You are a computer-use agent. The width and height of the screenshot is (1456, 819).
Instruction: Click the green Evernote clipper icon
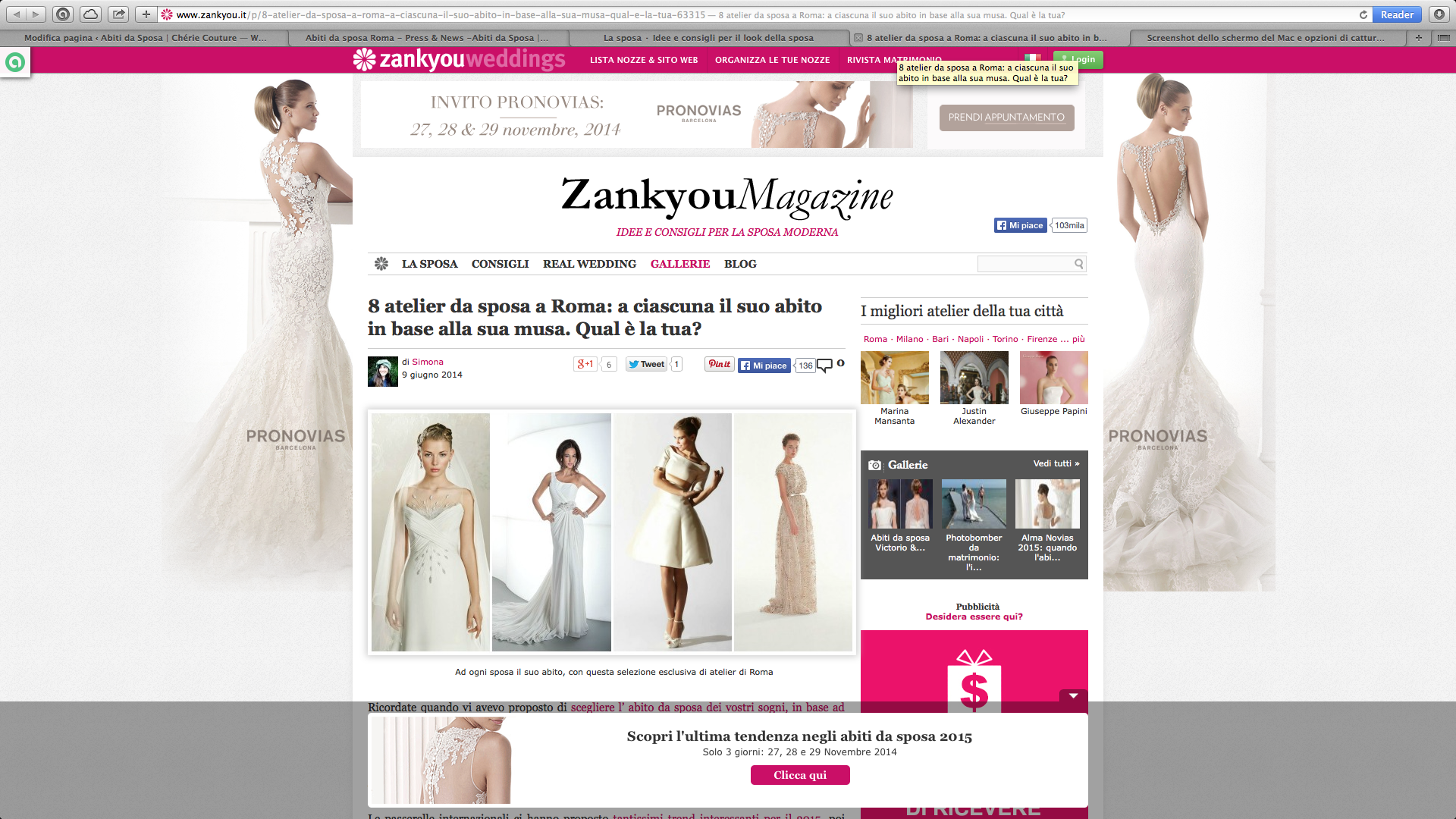pyautogui.click(x=14, y=62)
